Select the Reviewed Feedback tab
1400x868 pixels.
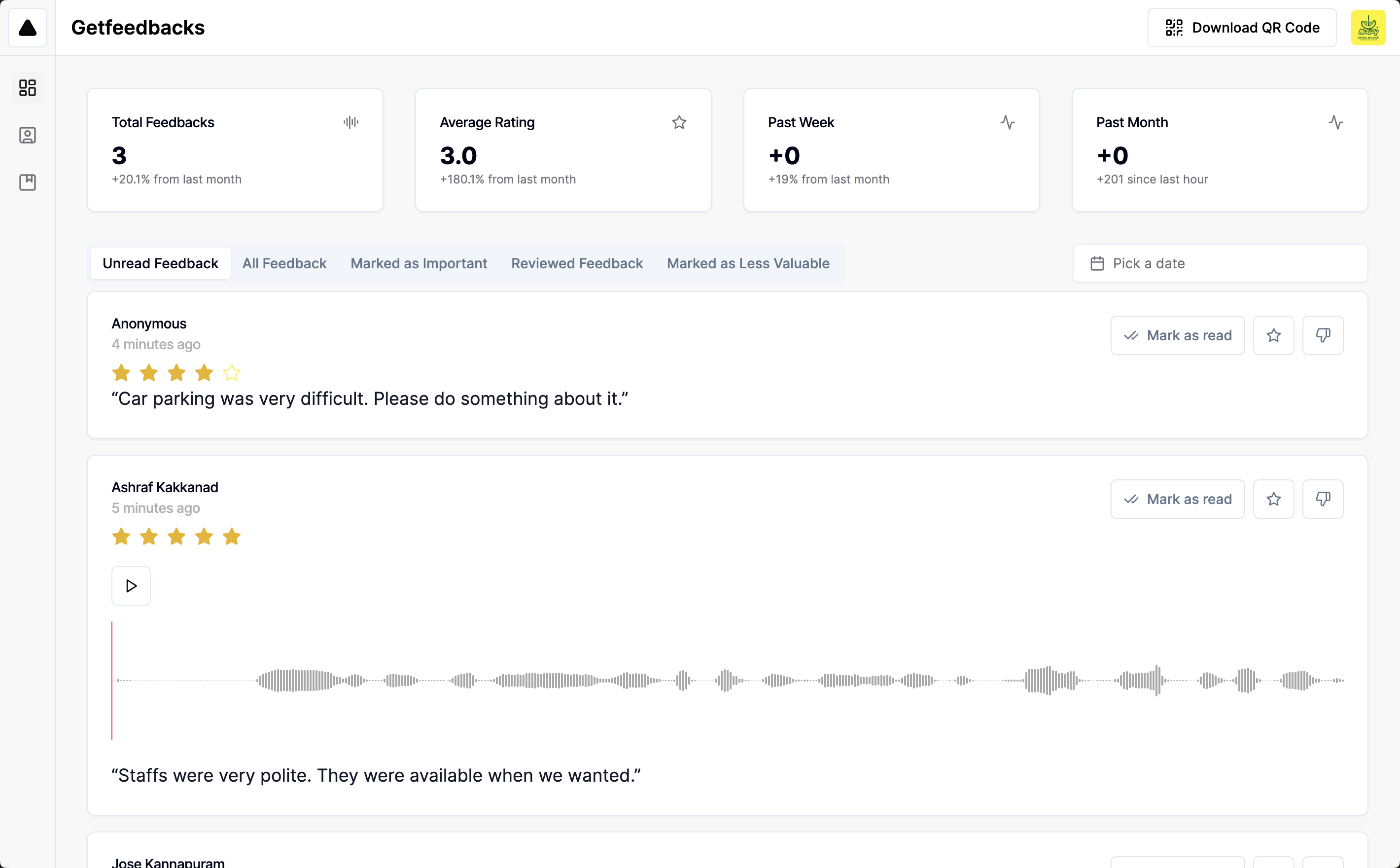[x=577, y=263]
